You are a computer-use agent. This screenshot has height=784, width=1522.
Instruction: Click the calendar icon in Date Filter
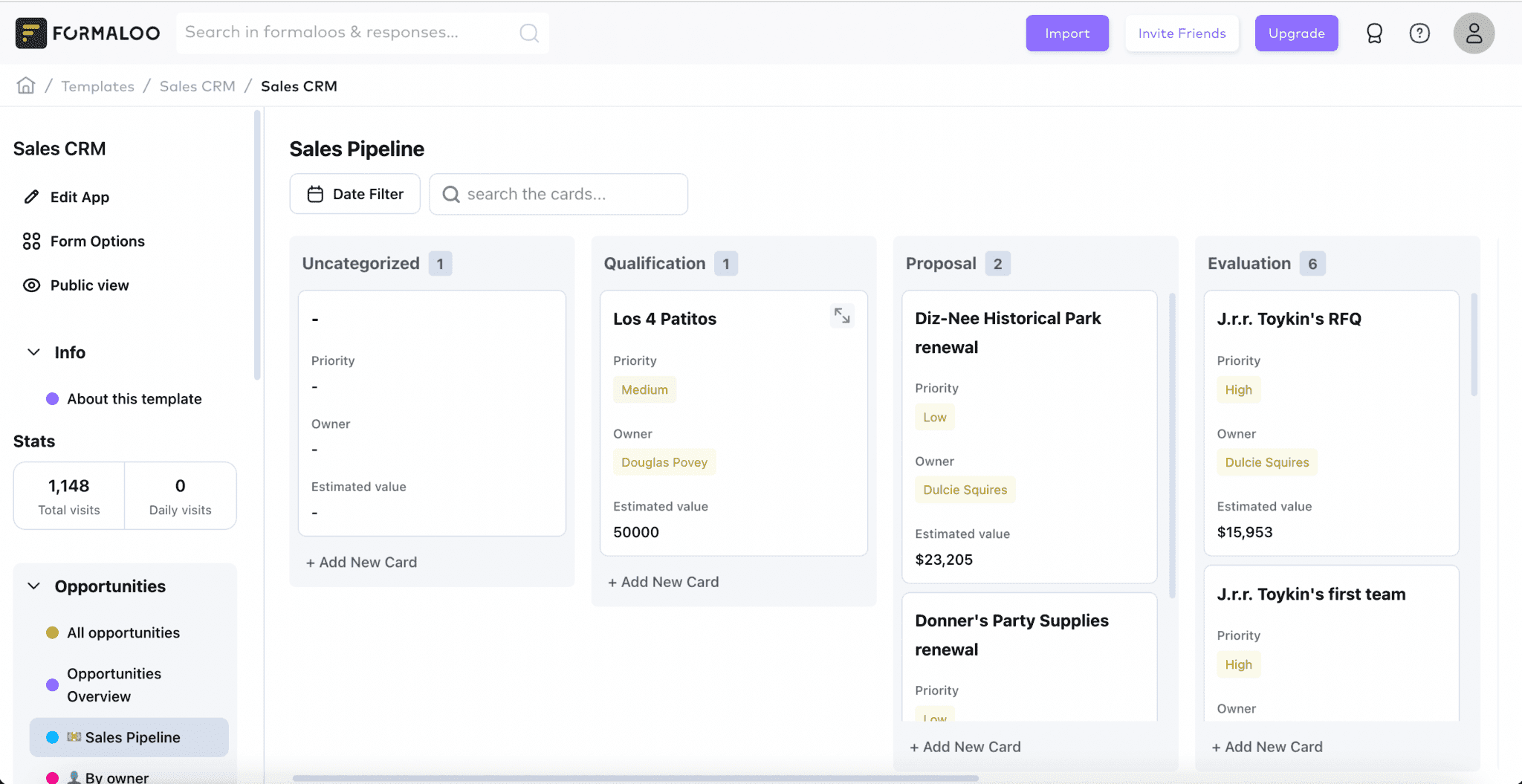[x=315, y=194]
